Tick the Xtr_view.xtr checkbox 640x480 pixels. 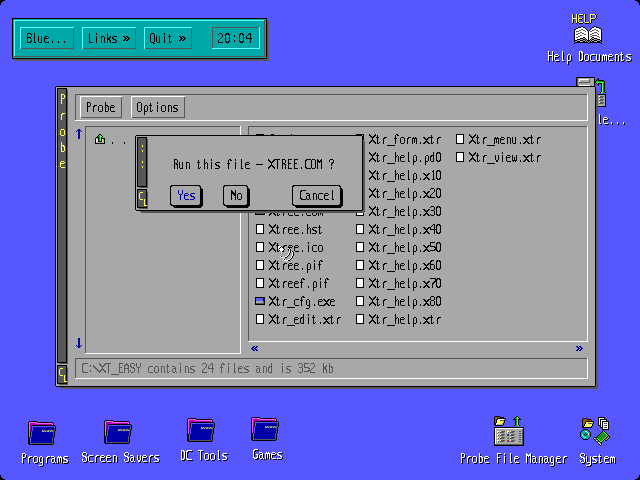pos(460,158)
